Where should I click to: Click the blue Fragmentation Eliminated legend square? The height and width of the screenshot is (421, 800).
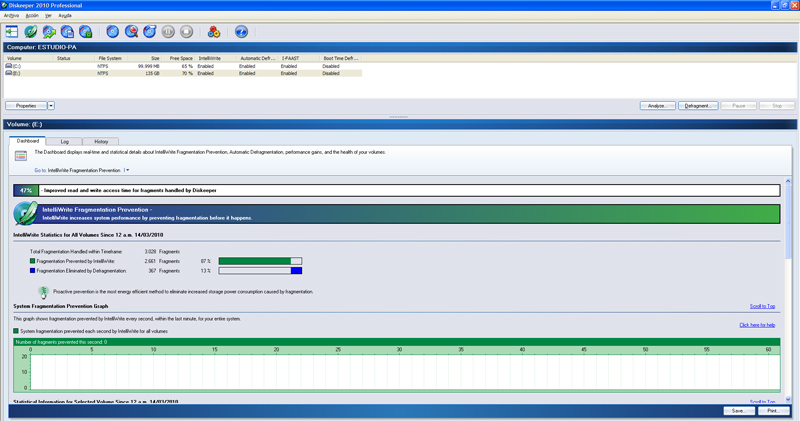click(x=33, y=270)
